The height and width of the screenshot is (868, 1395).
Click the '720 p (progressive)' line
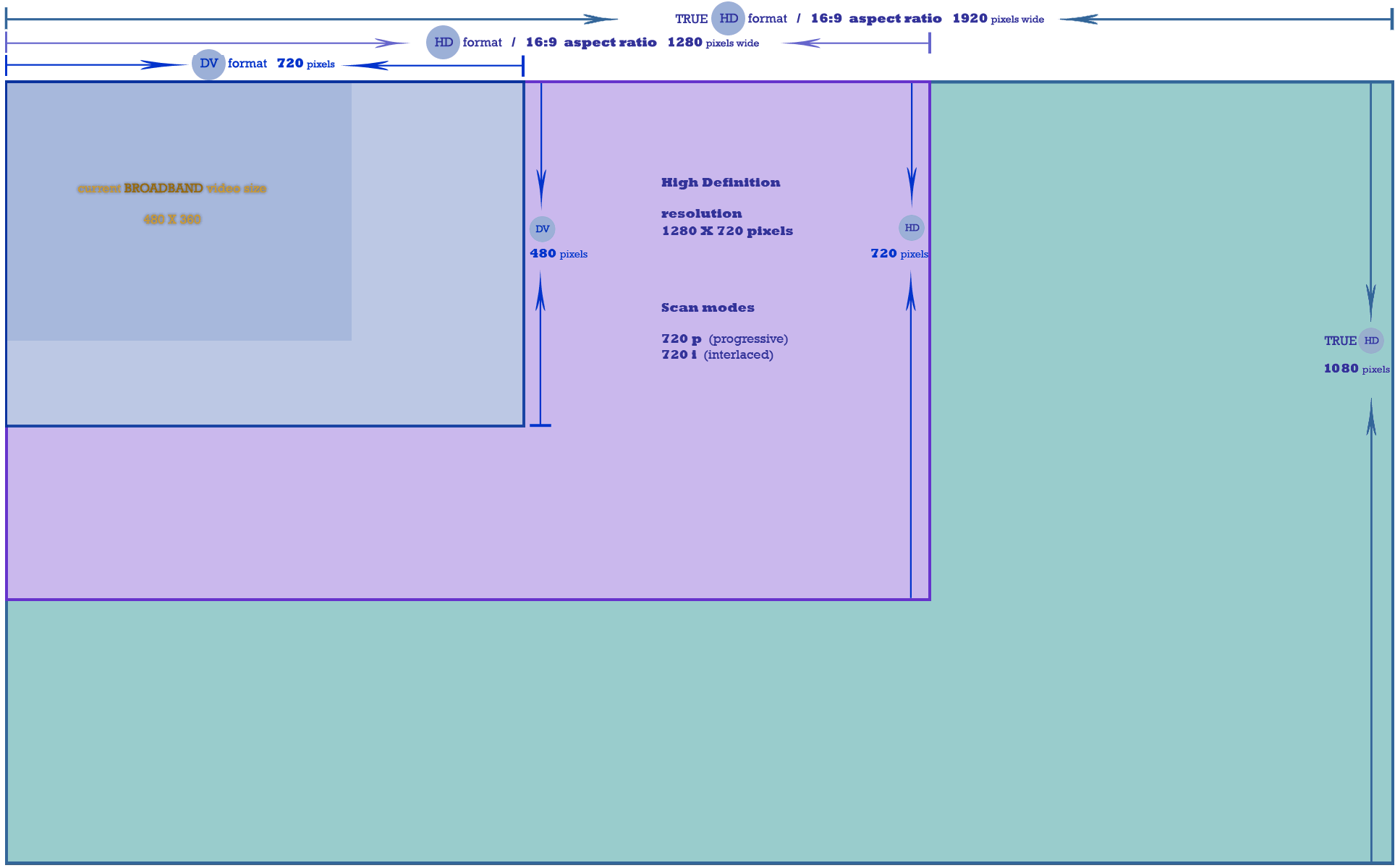[724, 339]
